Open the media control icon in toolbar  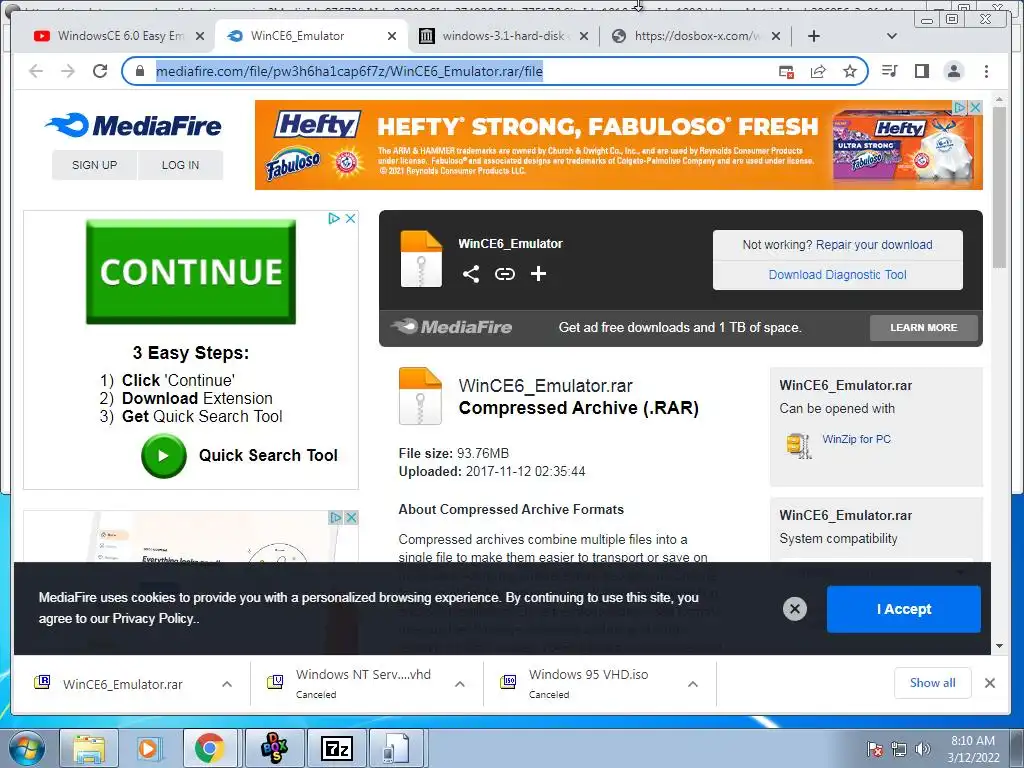point(889,71)
